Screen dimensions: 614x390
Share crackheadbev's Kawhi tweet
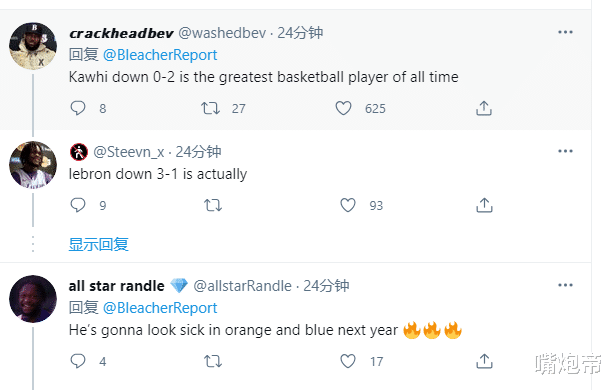484,108
